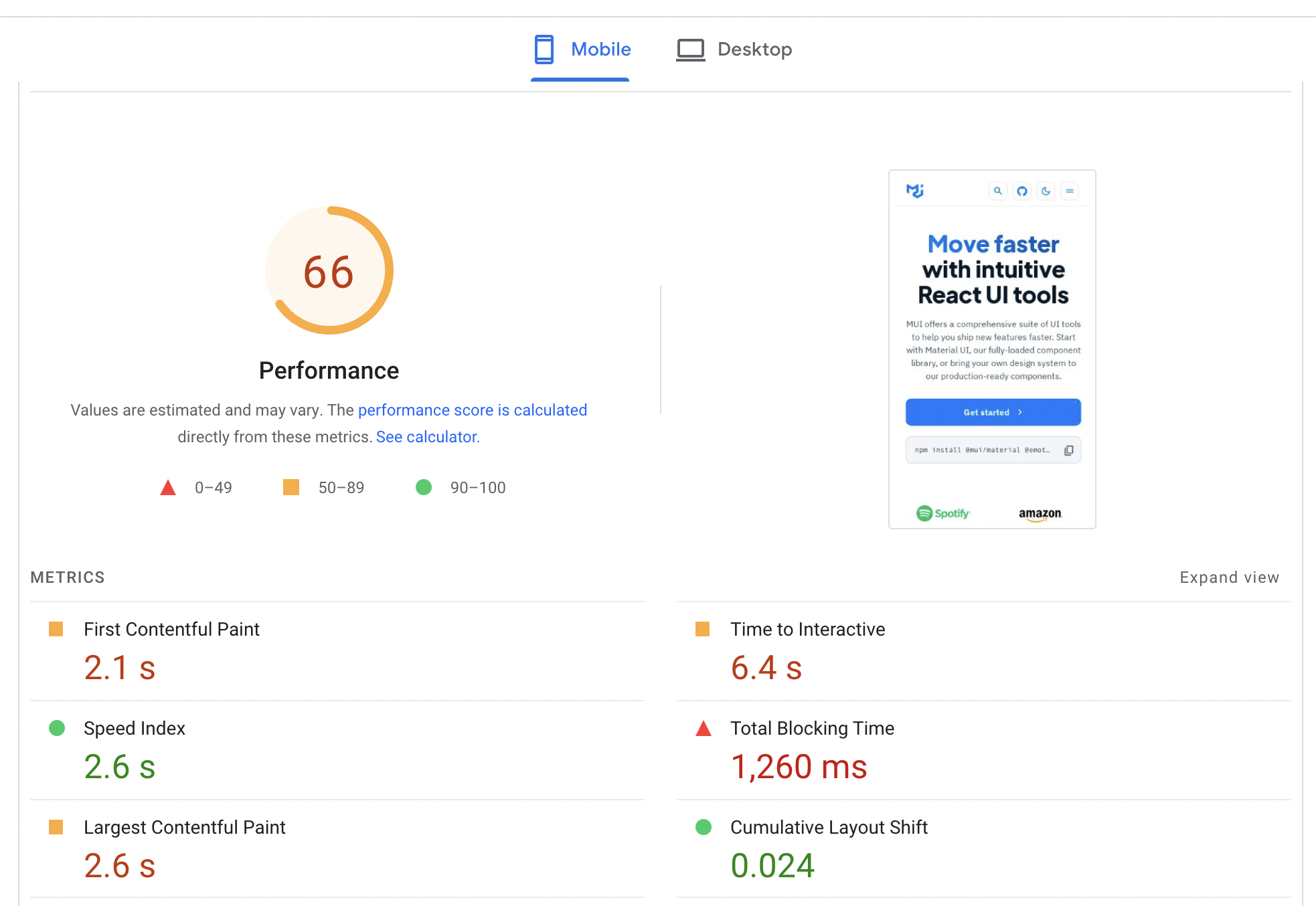Click Speed Index green circle indicator
This screenshot has width=1316, height=906.
57,728
